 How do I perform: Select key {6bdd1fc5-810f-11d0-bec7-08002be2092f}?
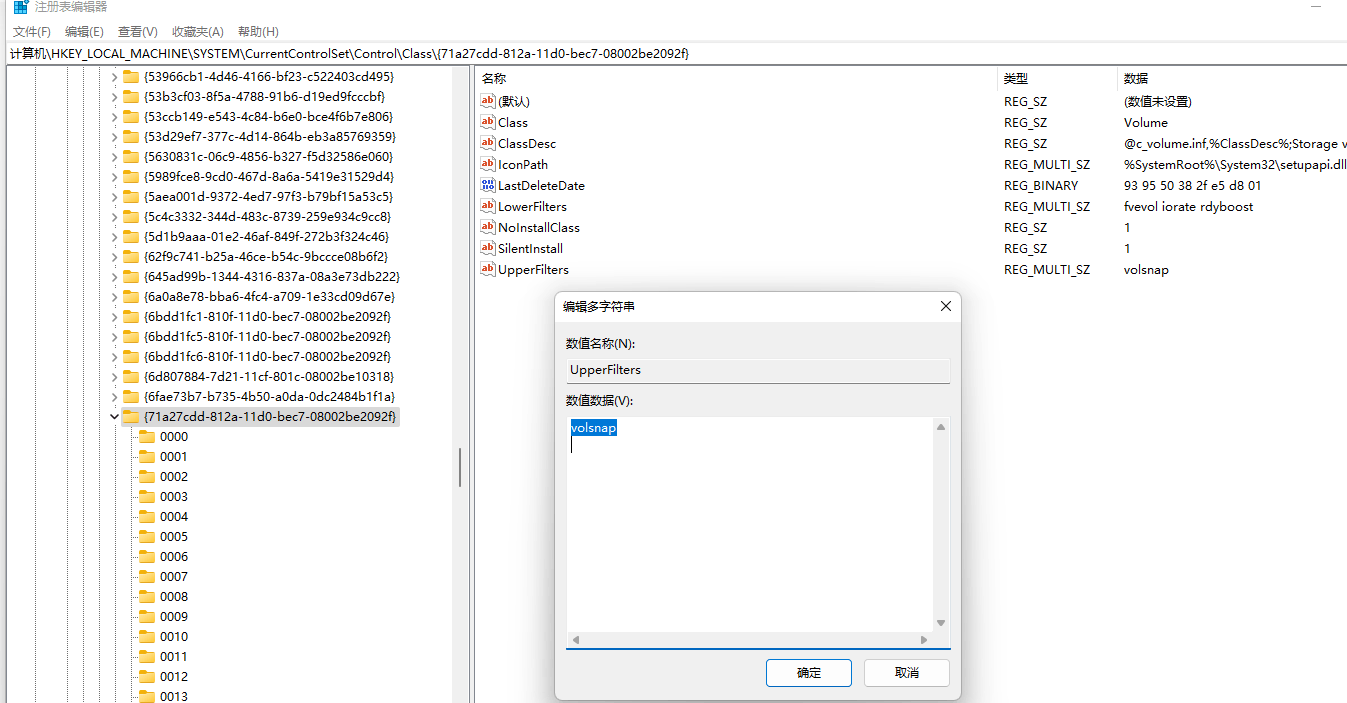click(268, 337)
